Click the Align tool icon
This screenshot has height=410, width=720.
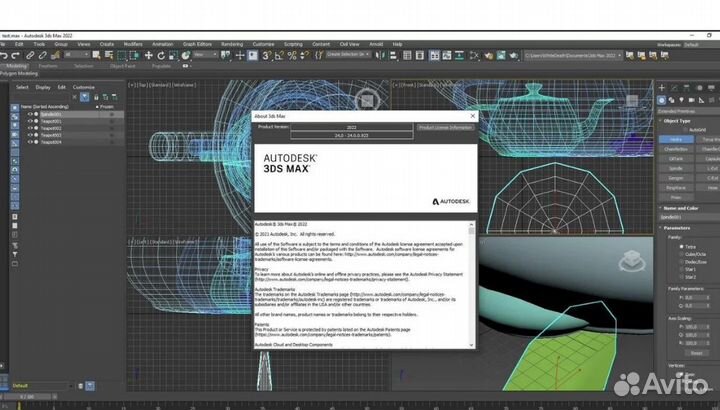pos(393,56)
